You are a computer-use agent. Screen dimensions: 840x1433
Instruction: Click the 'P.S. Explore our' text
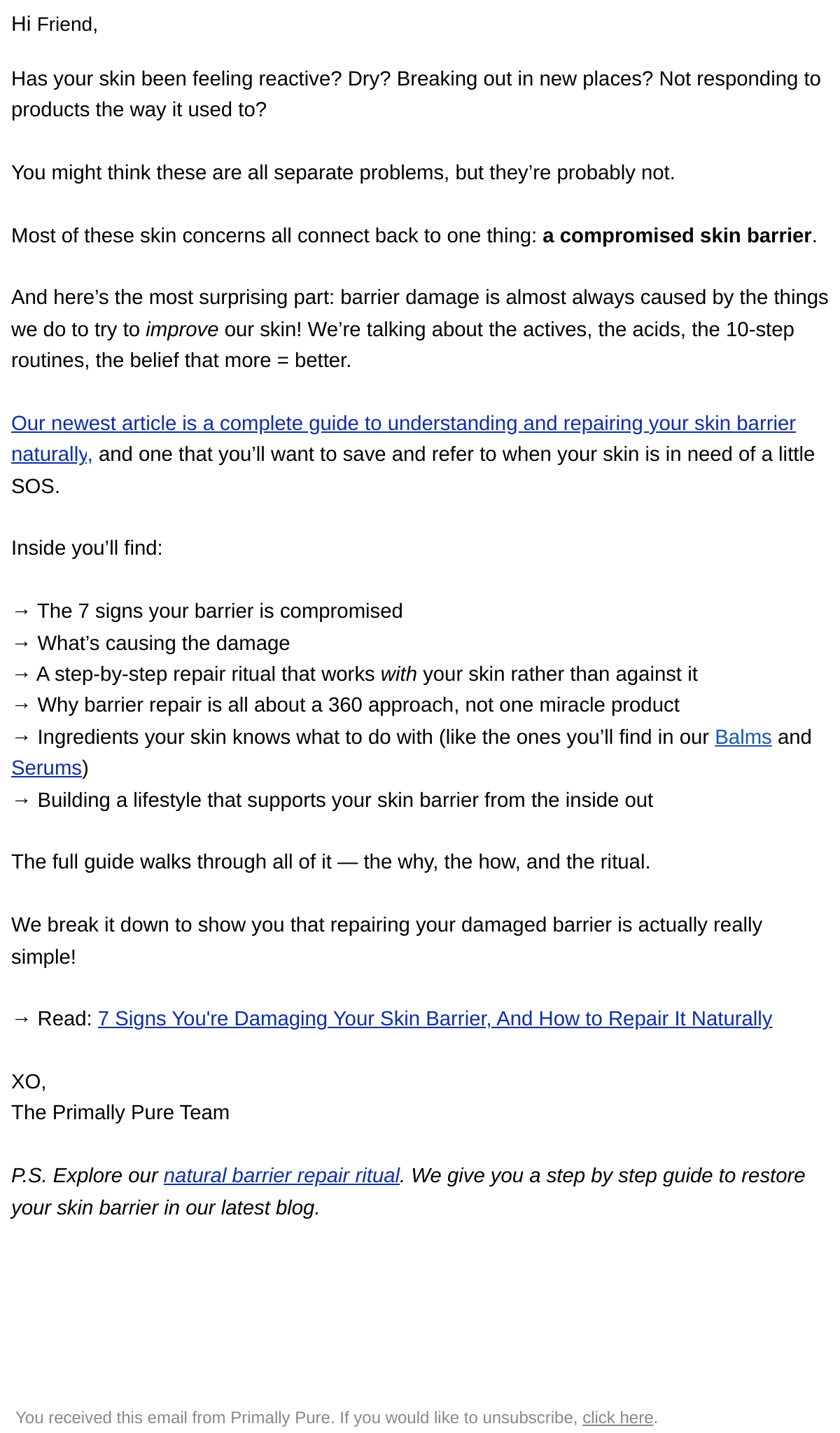tap(85, 1176)
